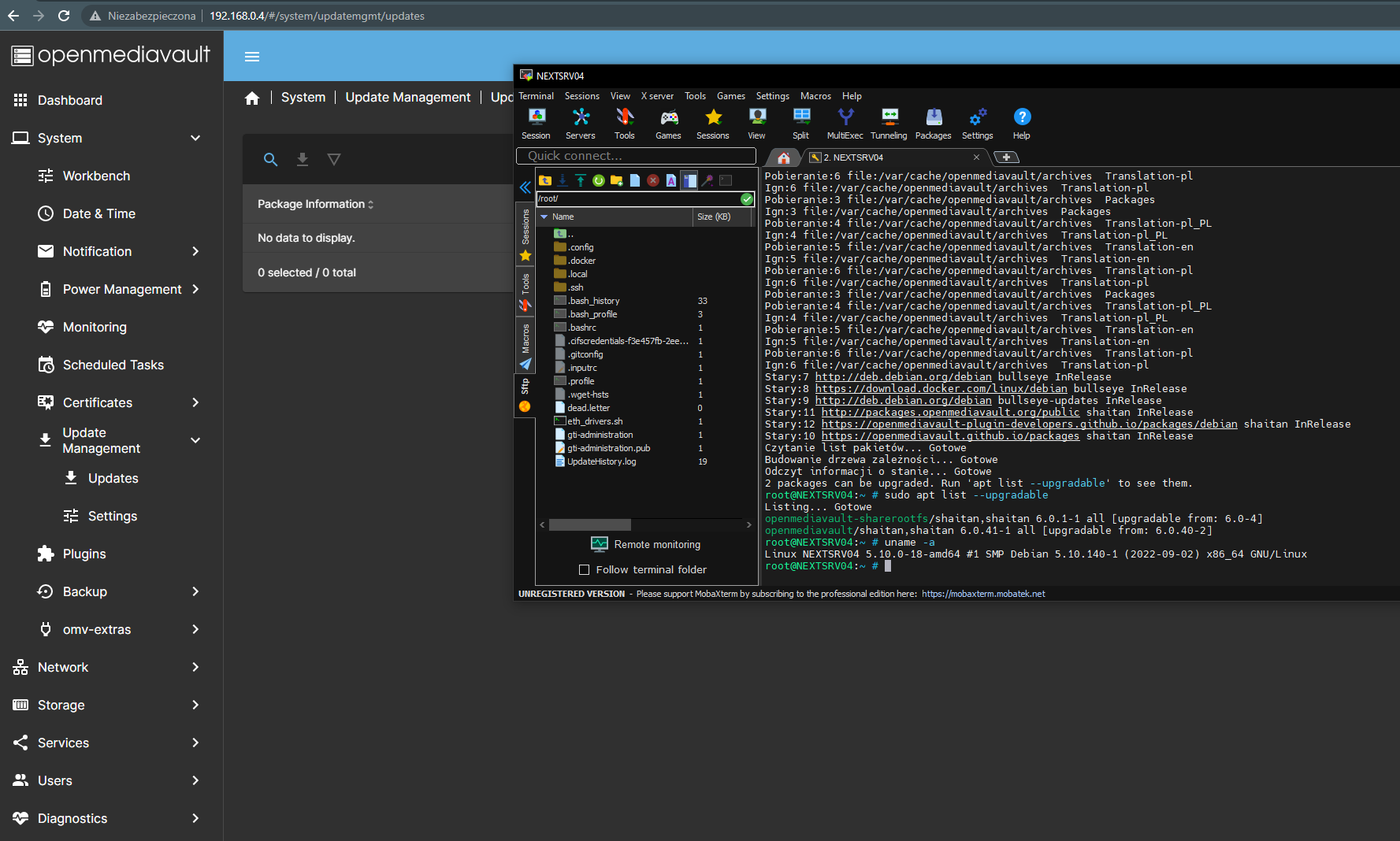Open the Tunneling toolbar icon
Image resolution: width=1400 pixels, height=841 pixels.
click(889, 123)
